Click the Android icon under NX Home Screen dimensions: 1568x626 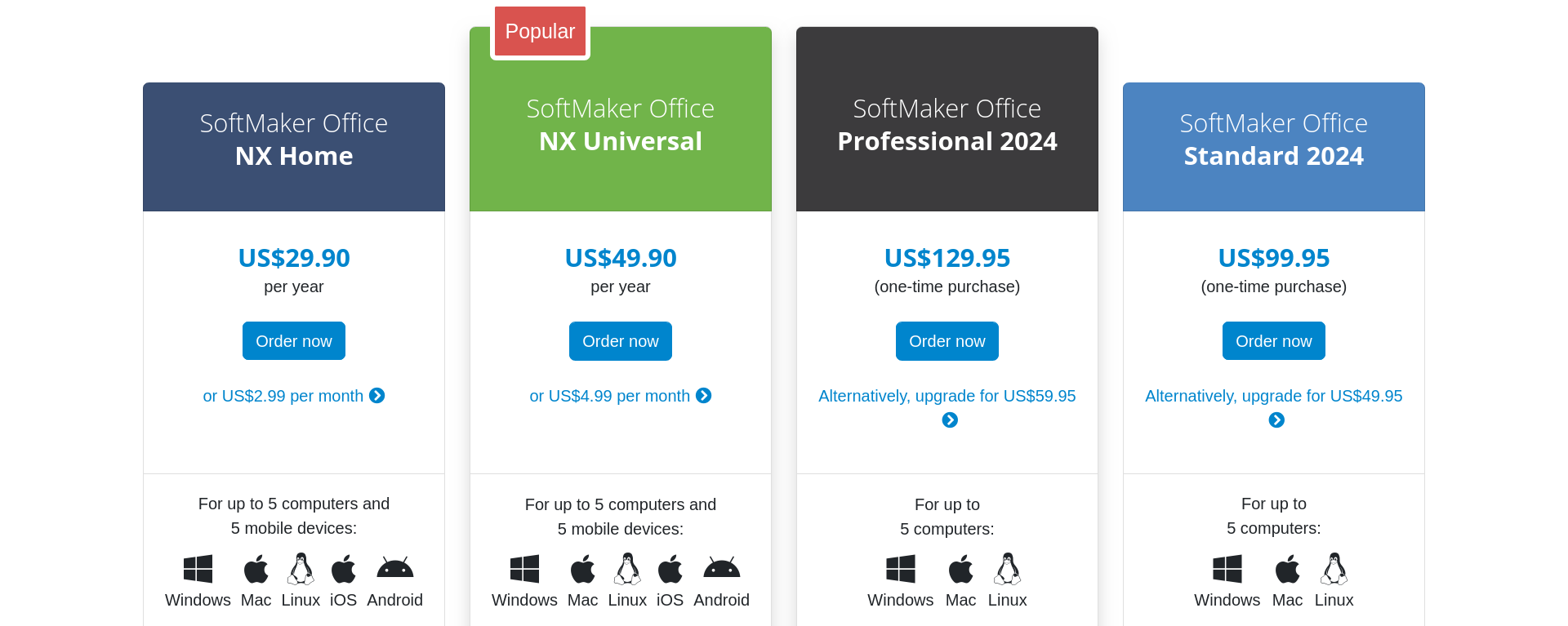pyautogui.click(x=394, y=569)
